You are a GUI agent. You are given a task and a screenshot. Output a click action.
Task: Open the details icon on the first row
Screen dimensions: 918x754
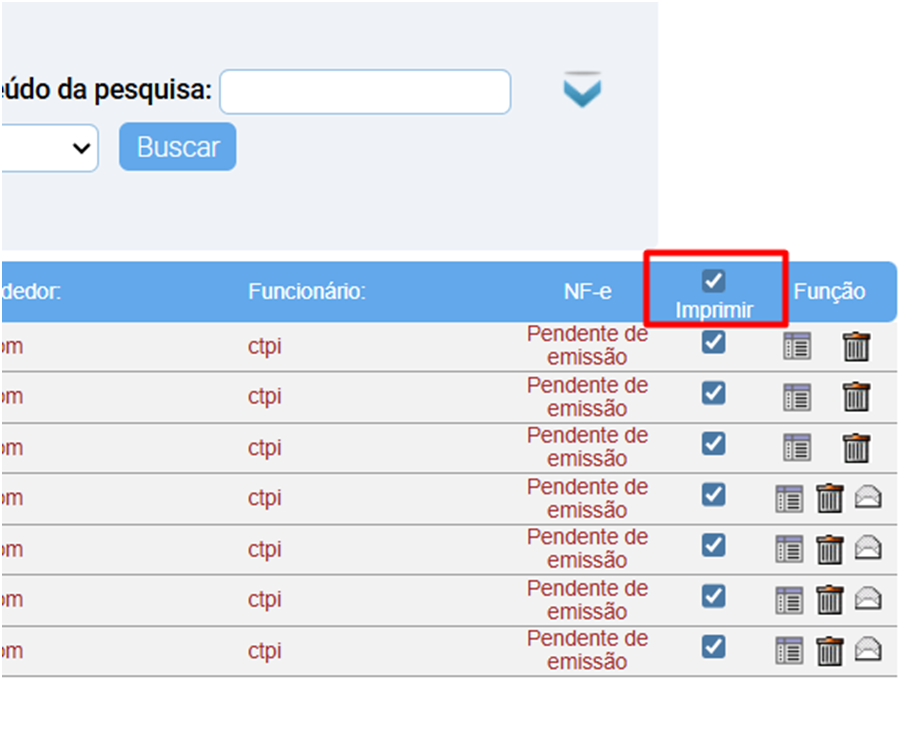click(796, 345)
